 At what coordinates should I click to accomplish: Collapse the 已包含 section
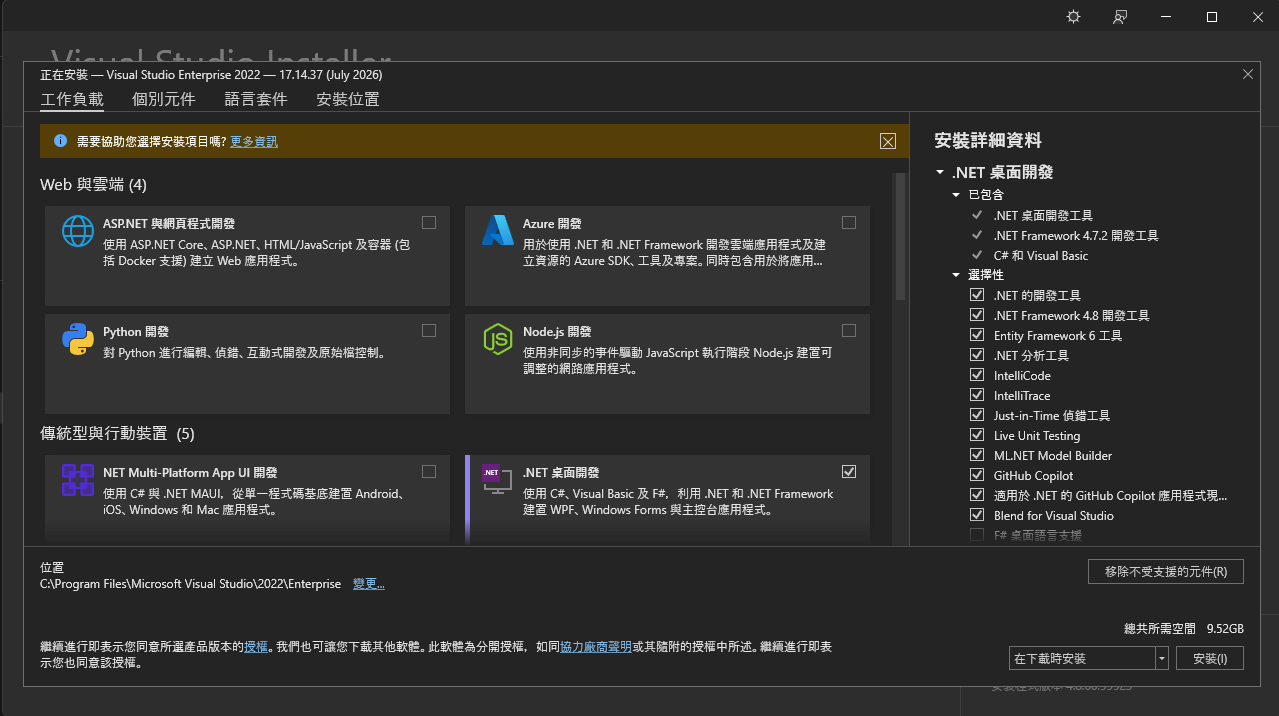click(957, 195)
